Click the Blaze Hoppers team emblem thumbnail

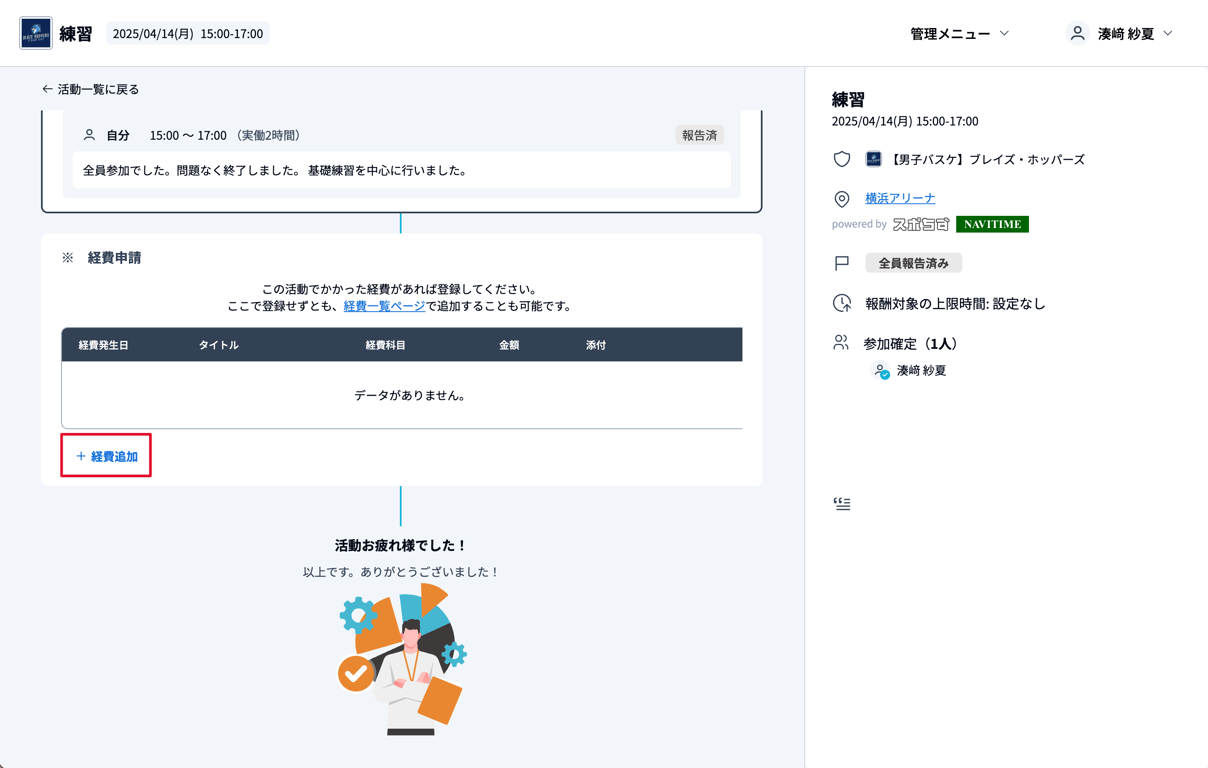(873, 159)
